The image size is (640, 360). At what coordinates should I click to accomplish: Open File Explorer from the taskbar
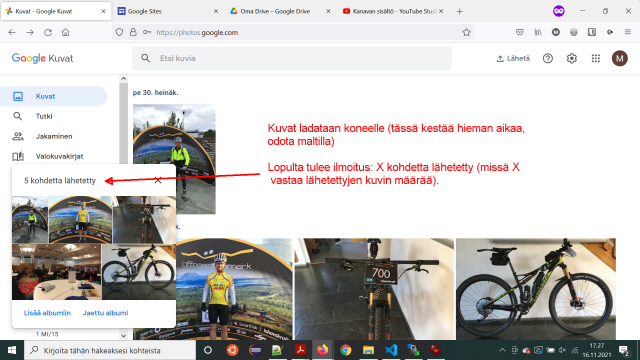coord(369,350)
